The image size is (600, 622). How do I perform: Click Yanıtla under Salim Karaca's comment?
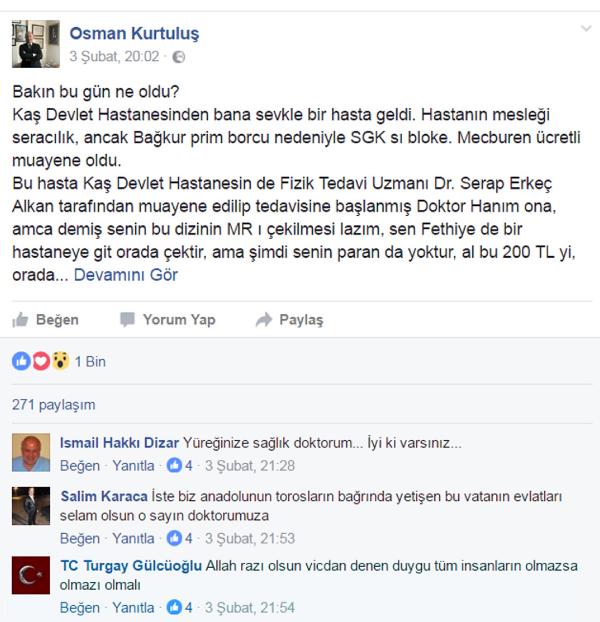click(133, 538)
